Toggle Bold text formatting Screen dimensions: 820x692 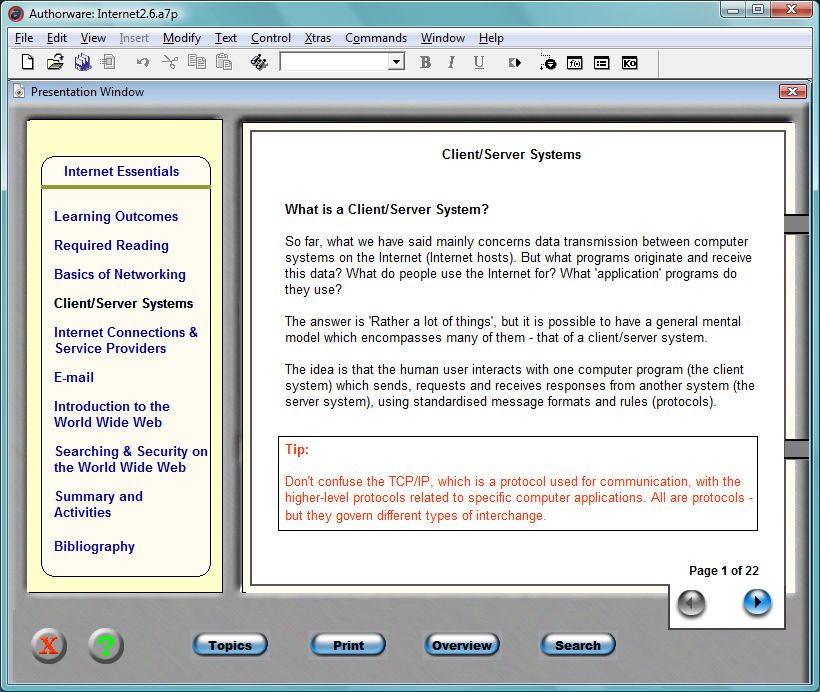tap(425, 63)
